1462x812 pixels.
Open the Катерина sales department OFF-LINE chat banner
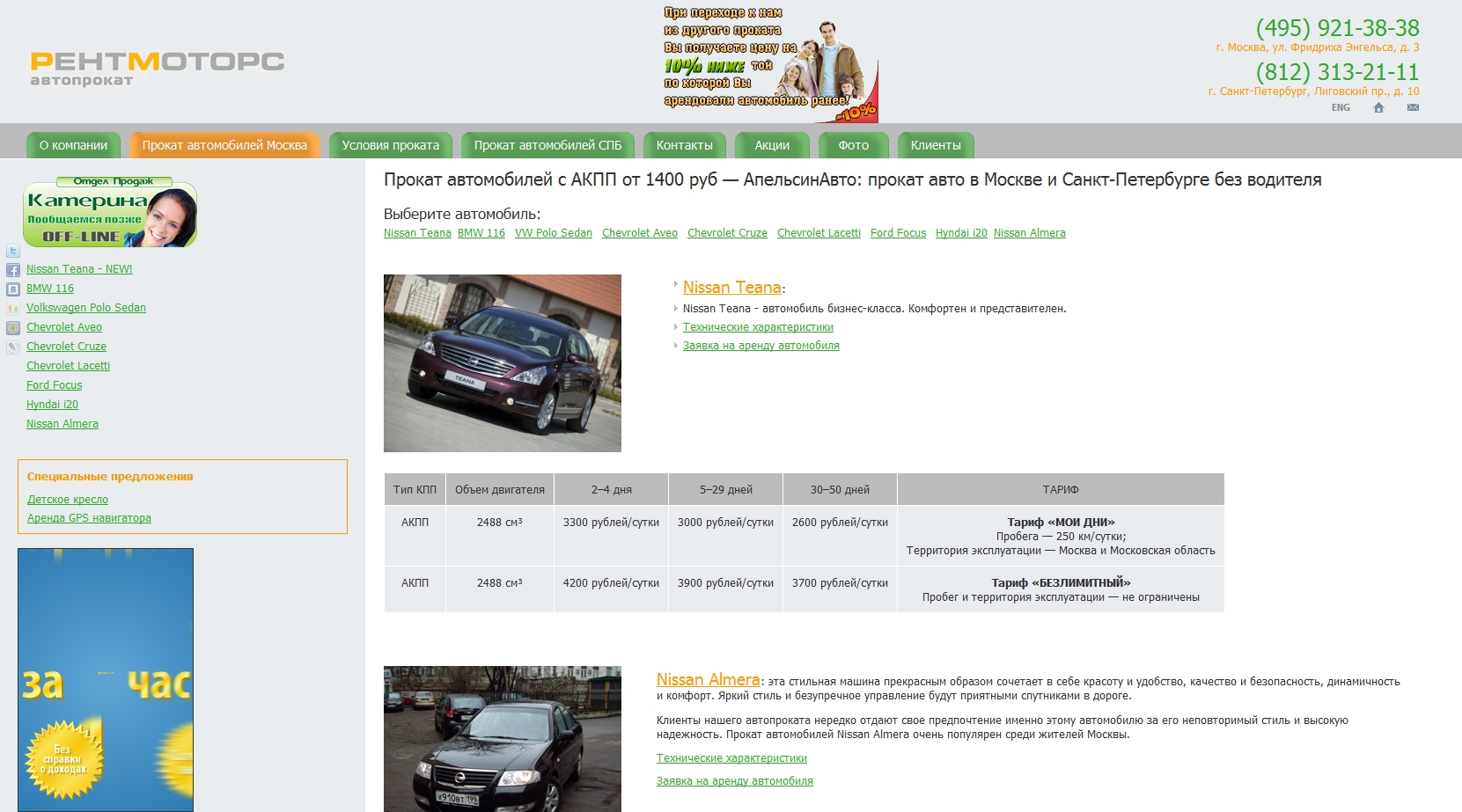coord(110,212)
